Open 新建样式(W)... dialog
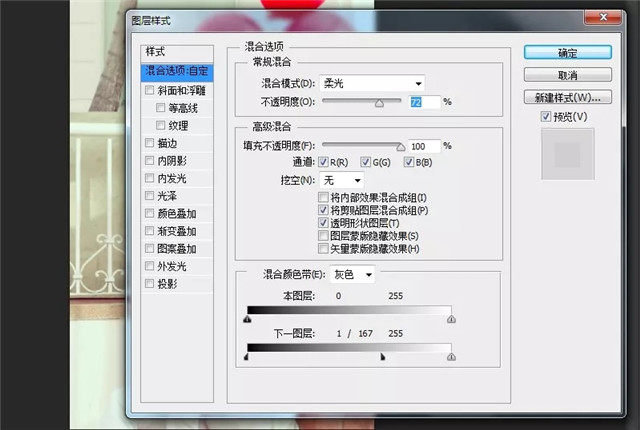 567,98
